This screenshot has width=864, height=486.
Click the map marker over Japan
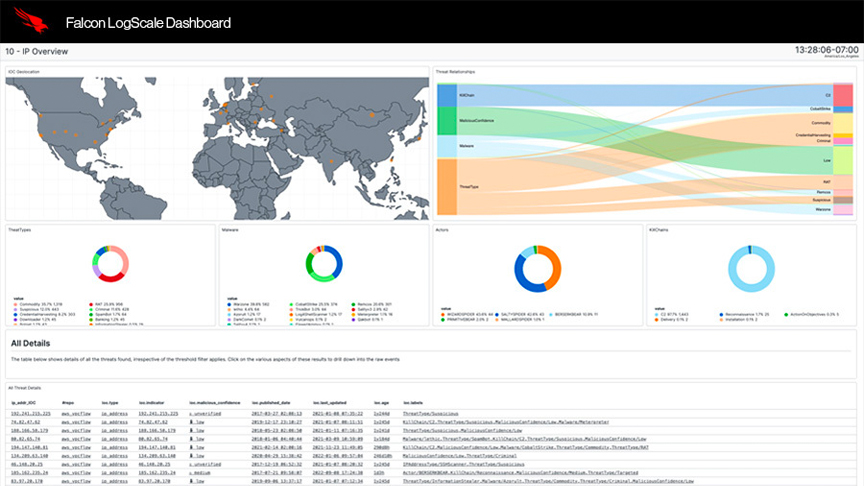(x=418, y=139)
